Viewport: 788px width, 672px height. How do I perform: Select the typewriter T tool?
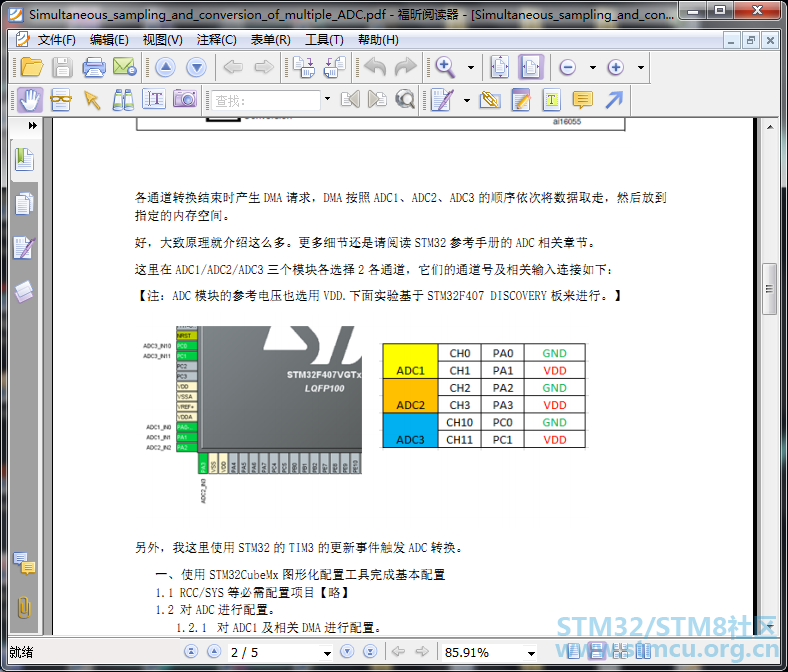(x=552, y=100)
